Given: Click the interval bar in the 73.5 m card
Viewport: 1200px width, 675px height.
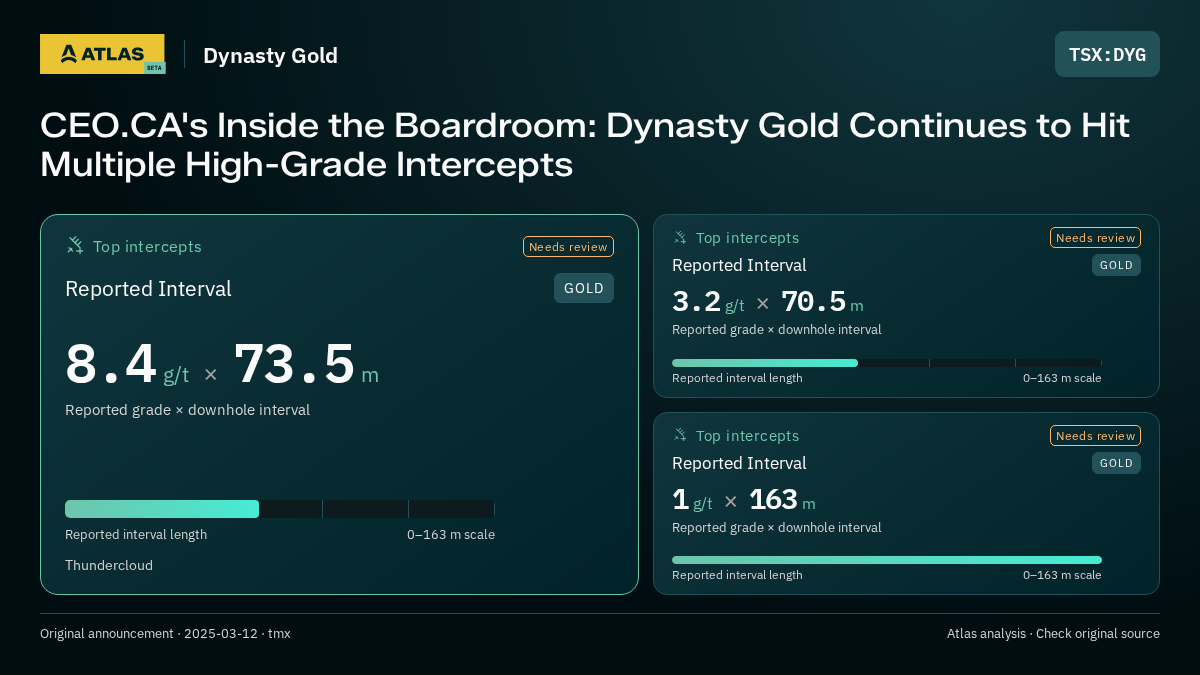Looking at the screenshot, I should [280, 509].
